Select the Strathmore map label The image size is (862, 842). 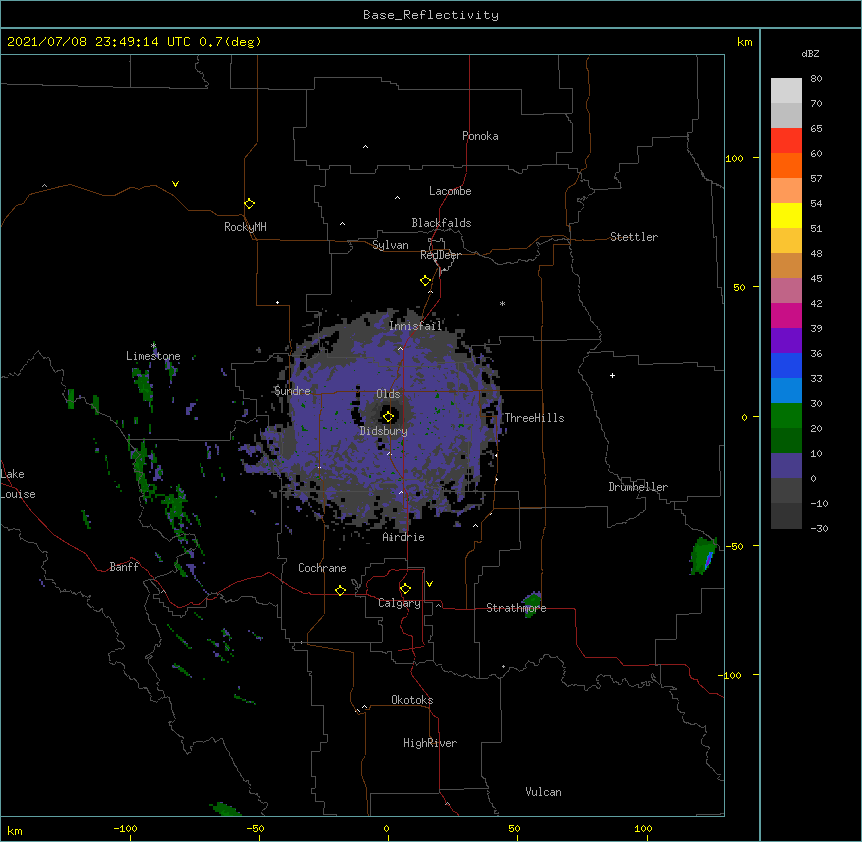click(516, 608)
